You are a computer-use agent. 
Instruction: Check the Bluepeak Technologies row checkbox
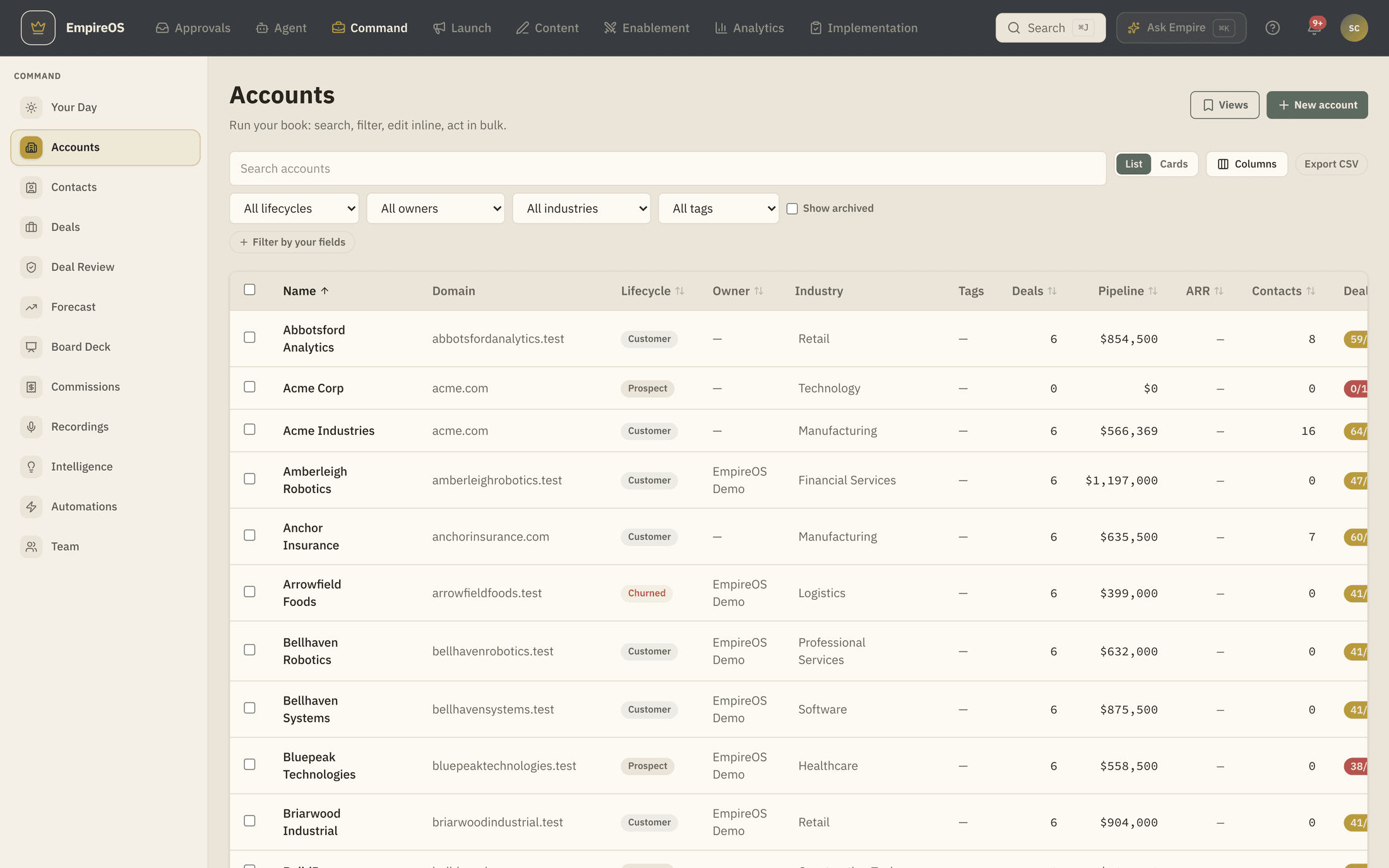pyautogui.click(x=249, y=764)
